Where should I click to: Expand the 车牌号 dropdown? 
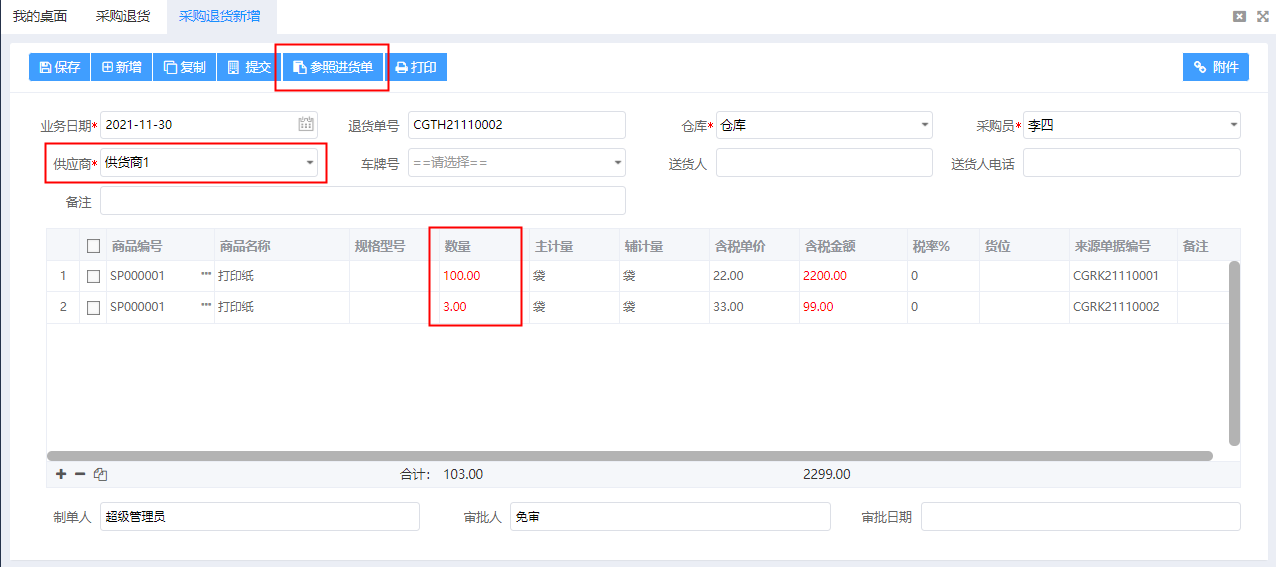pos(617,162)
